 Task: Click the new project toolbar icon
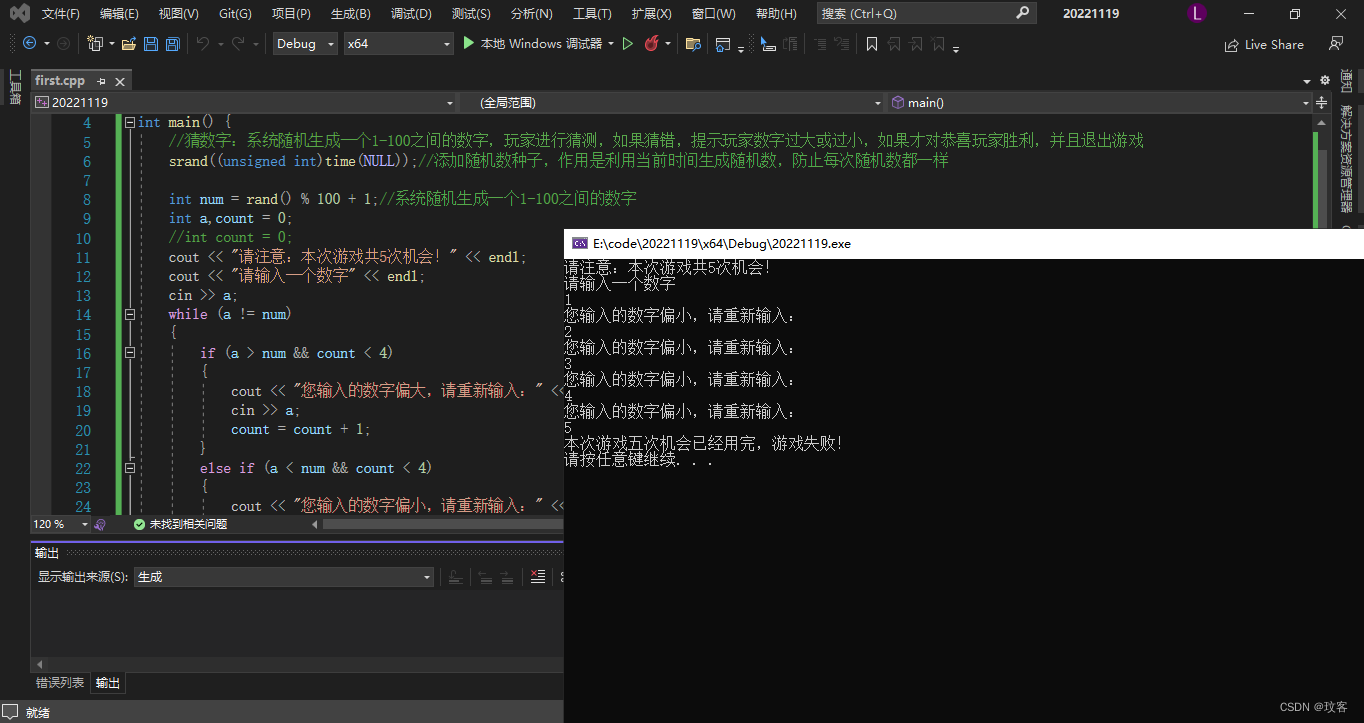click(x=95, y=44)
